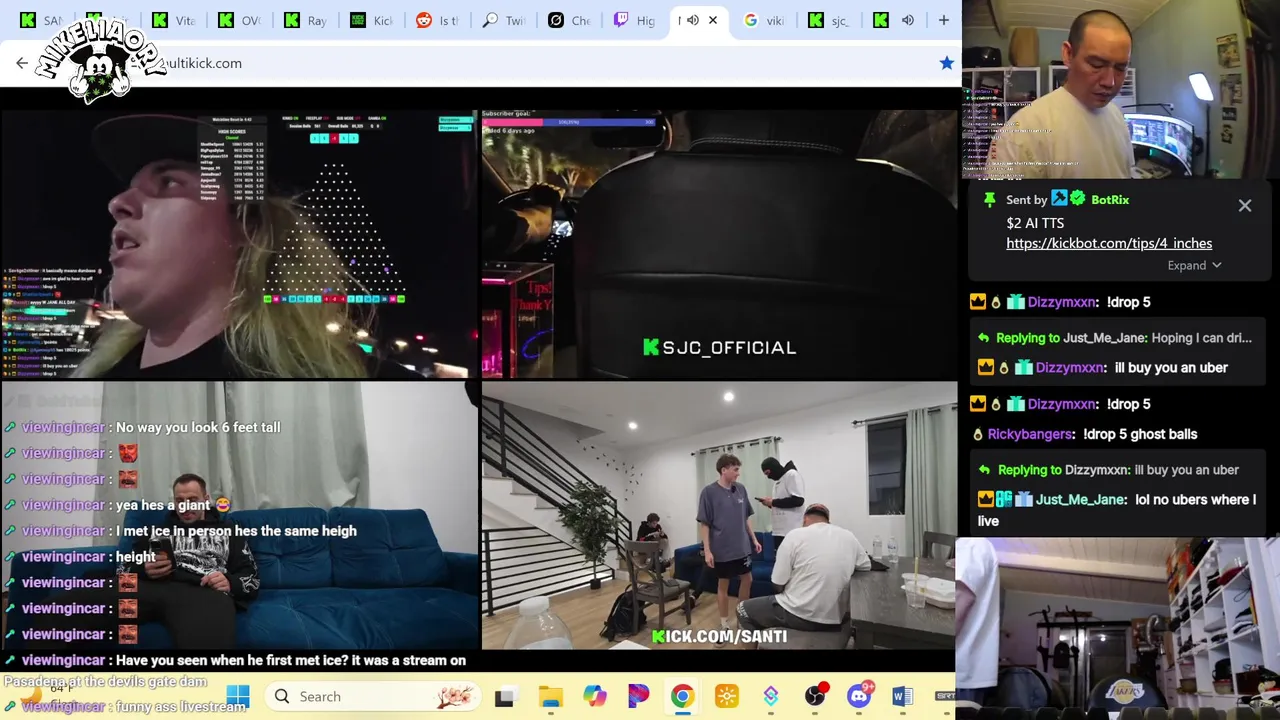Launch Copilot from the taskbar
The width and height of the screenshot is (1280, 720).
[x=595, y=697]
